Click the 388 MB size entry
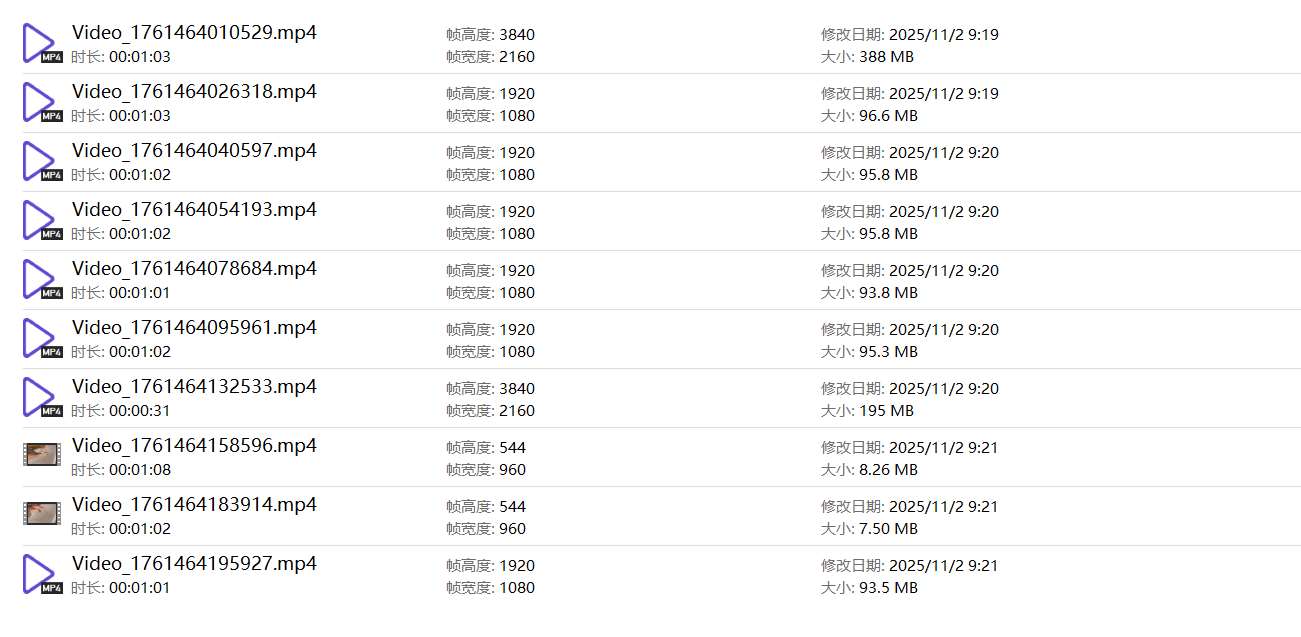Screen dimensions: 1301x637 pyautogui.click(x=886, y=57)
